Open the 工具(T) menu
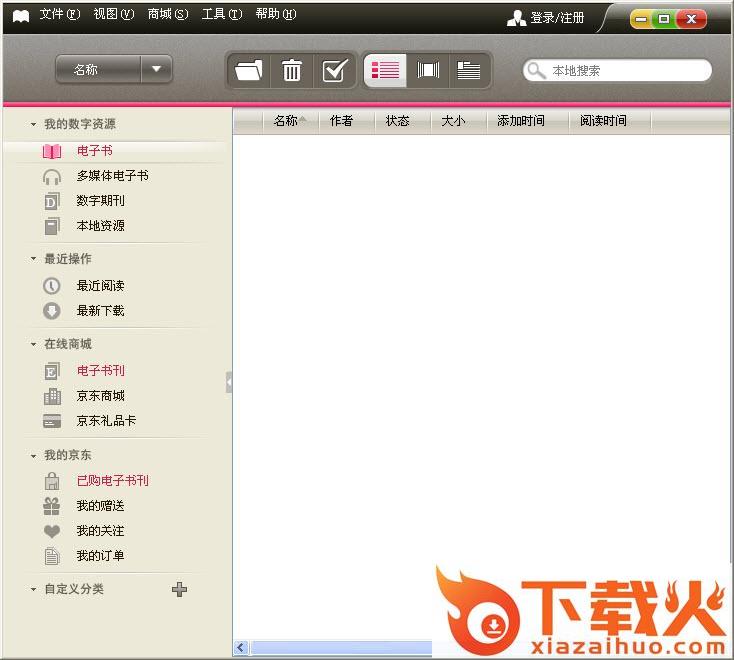734x660 pixels. pyautogui.click(x=222, y=15)
